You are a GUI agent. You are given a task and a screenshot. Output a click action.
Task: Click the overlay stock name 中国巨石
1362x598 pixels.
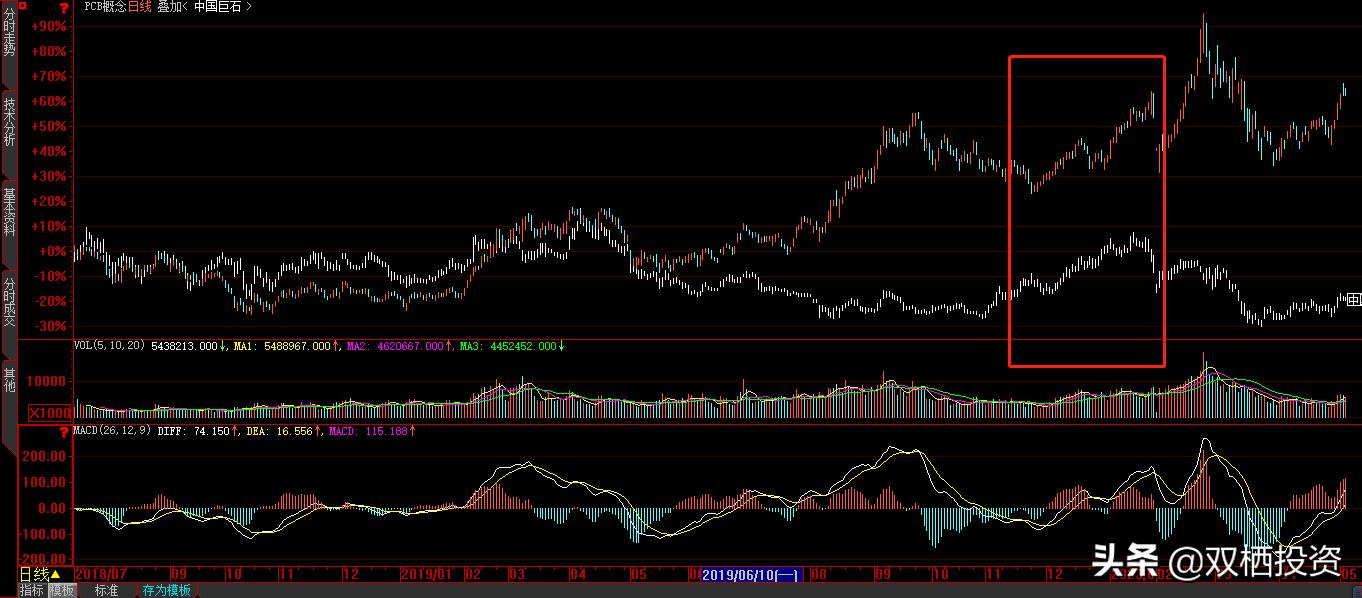[x=218, y=6]
